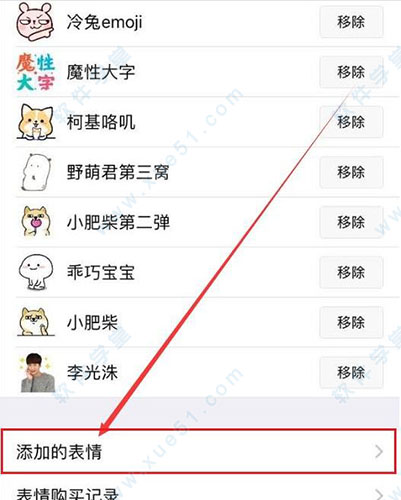Tap the 小肥柴第二弹 shiba icon
This screenshot has height=500, width=401.
tap(36, 222)
